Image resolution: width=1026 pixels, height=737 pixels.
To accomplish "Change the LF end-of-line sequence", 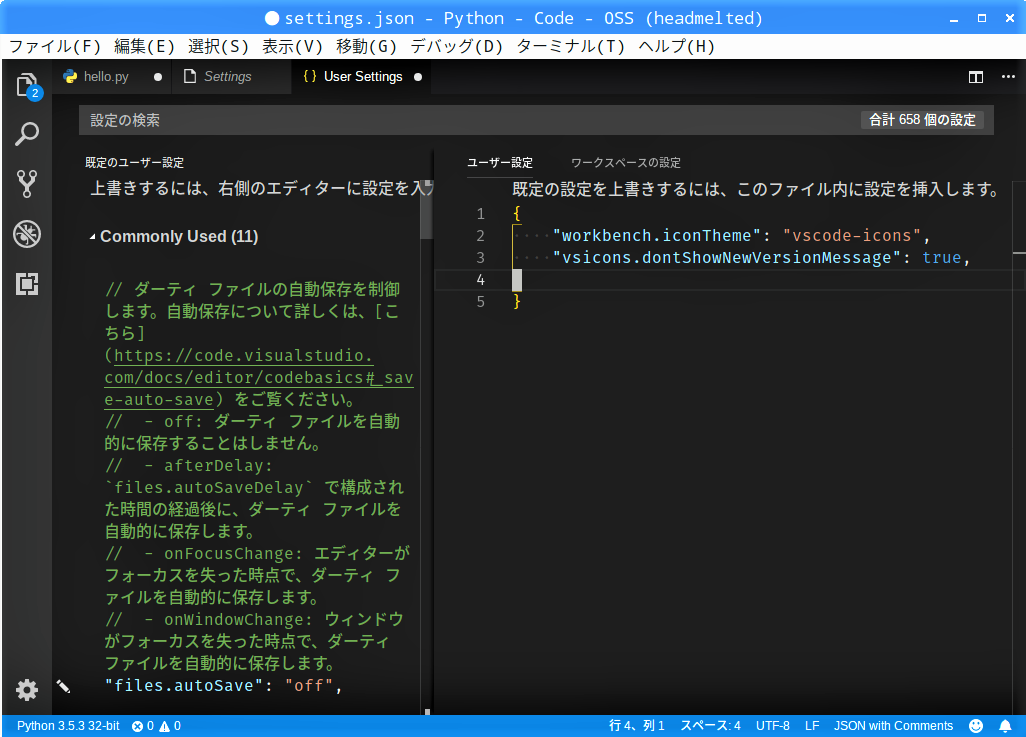I will tap(812, 726).
